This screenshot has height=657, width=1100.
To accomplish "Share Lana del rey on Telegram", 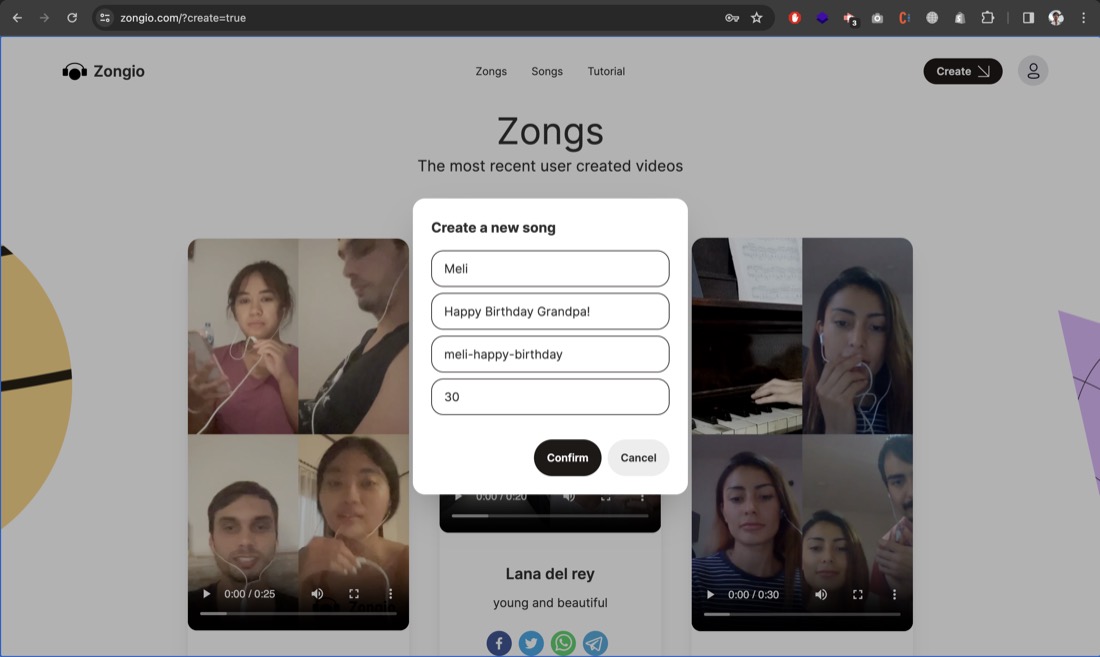I will coord(595,643).
